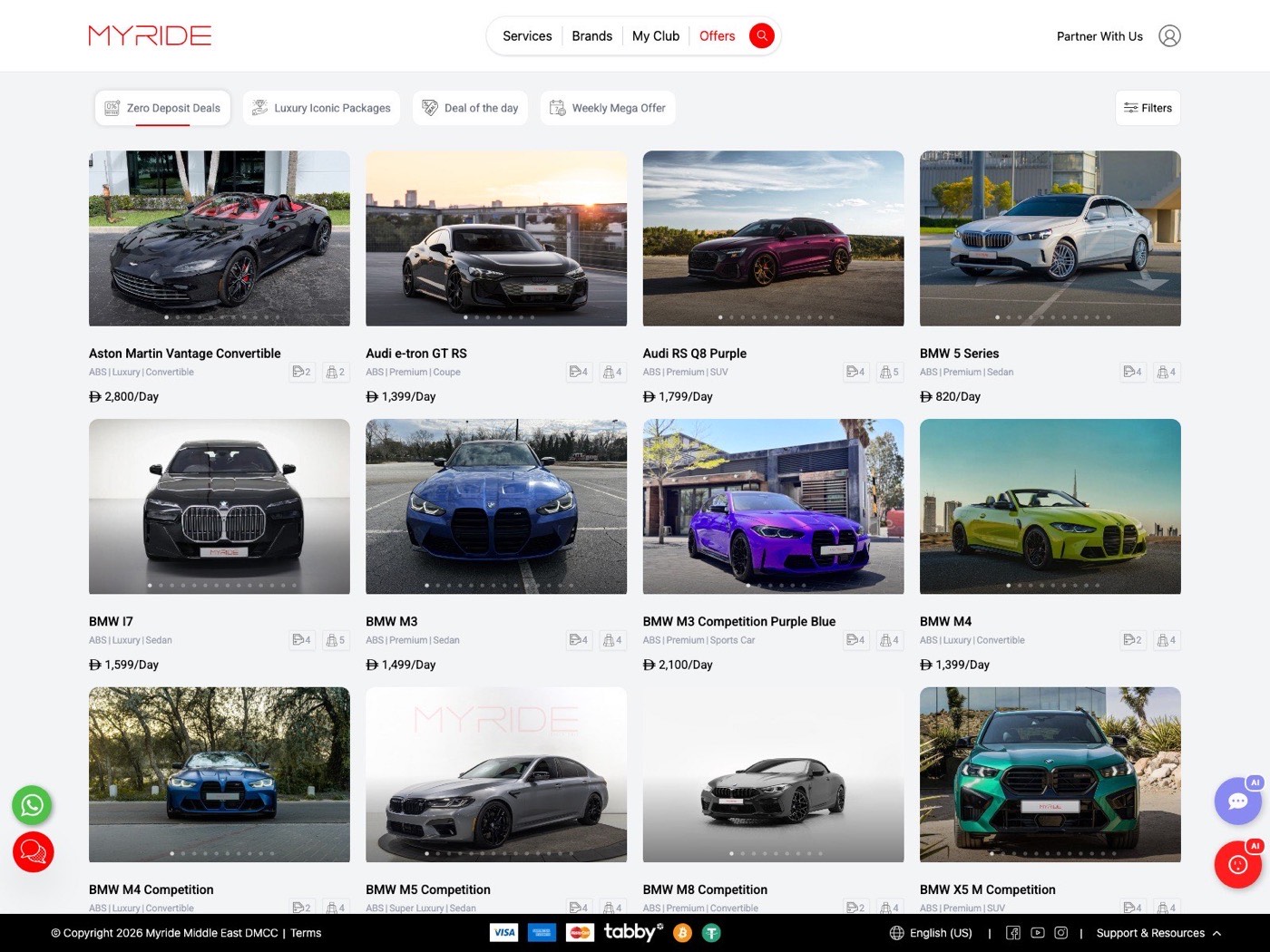
Task: Open Aston Martin Vantage Convertible title
Action: pyautogui.click(x=184, y=354)
